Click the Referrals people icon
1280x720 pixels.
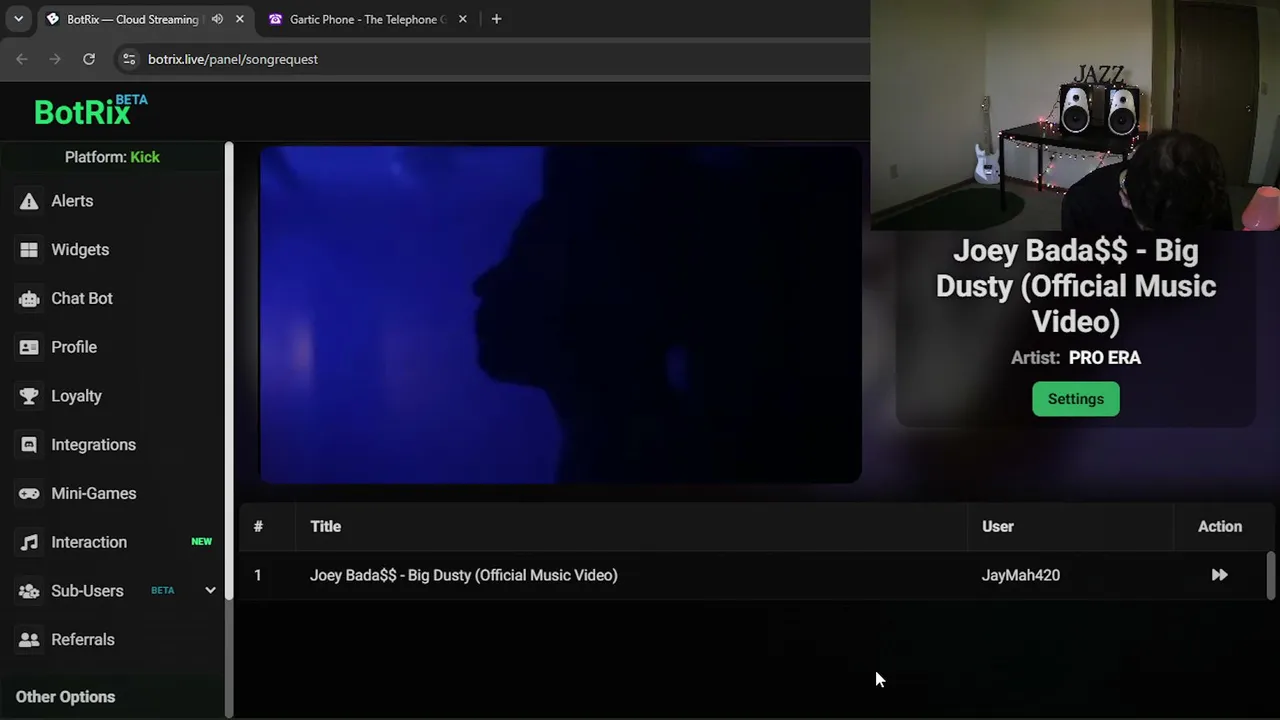pyautogui.click(x=29, y=640)
